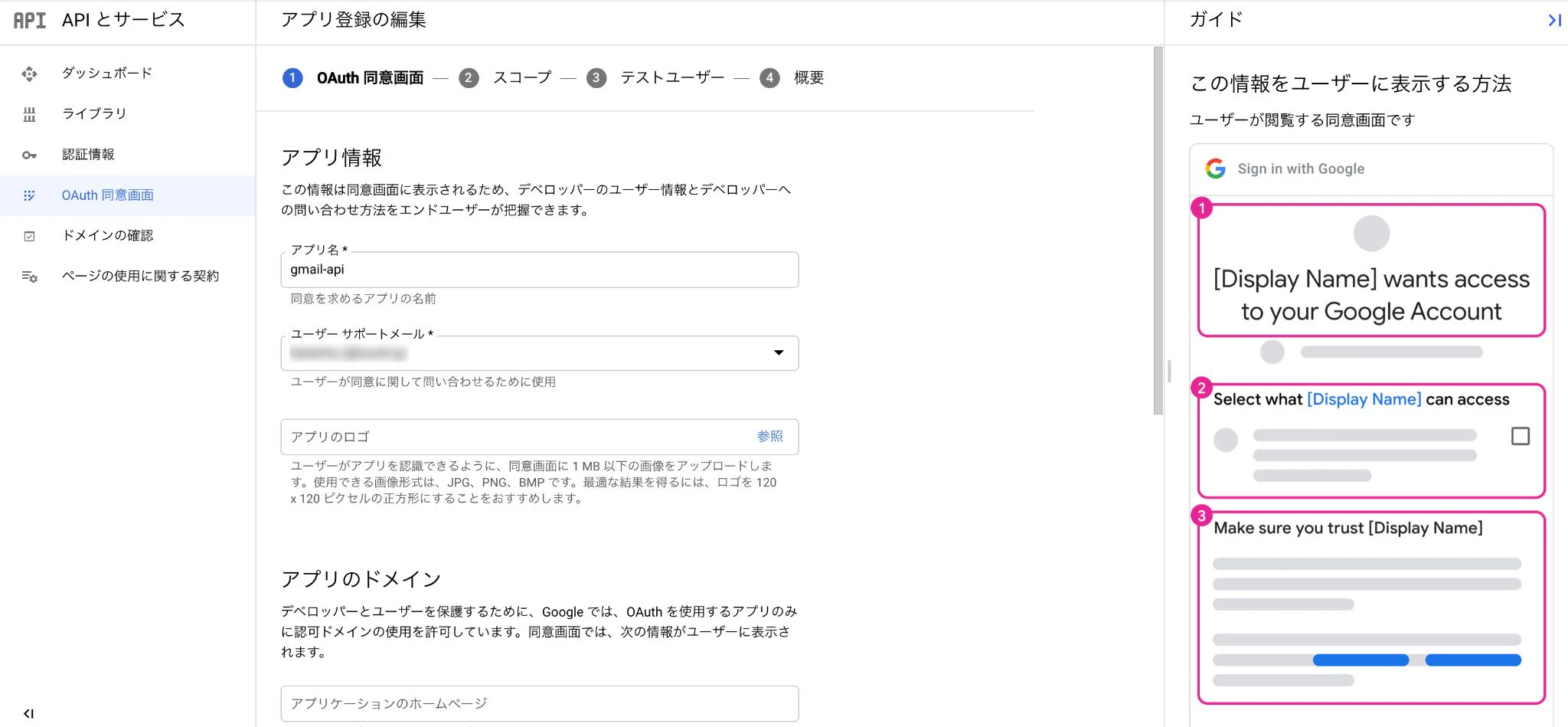Click the OAuth 同意画面 sidebar icon
Image resolution: width=1568 pixels, height=727 pixels.
[29, 195]
